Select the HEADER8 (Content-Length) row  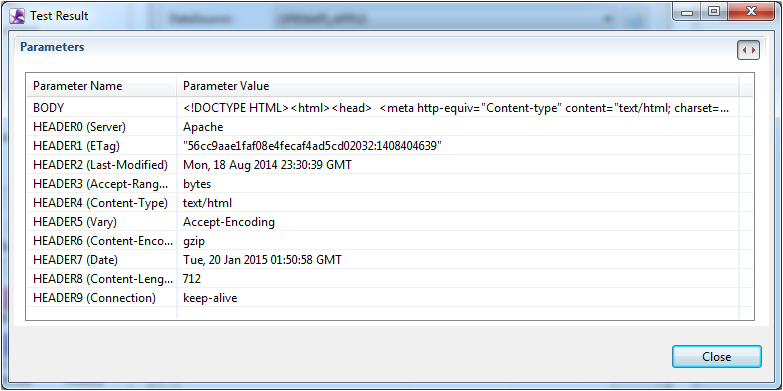[x=384, y=279]
